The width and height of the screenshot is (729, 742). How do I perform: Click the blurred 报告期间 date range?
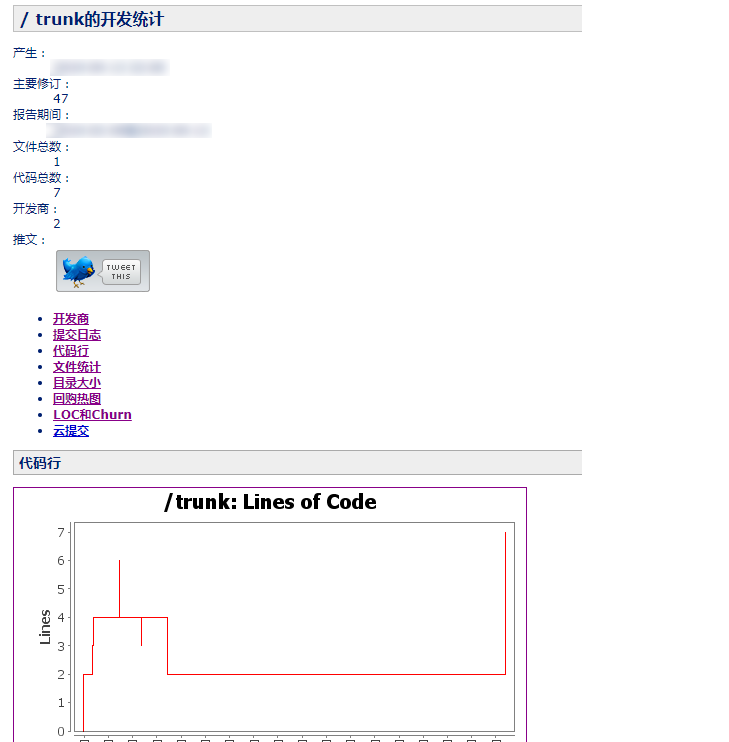pyautogui.click(x=130, y=130)
